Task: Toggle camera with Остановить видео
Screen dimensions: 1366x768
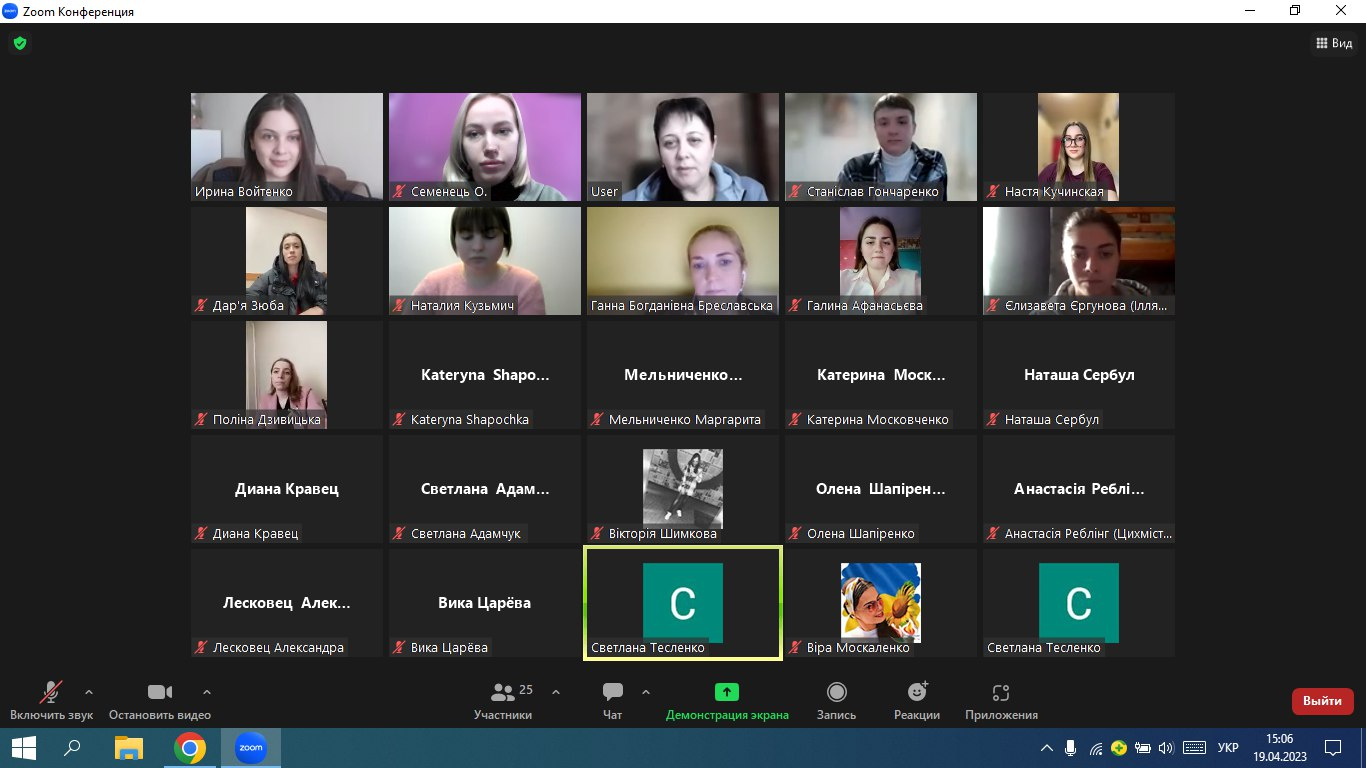Action: 159,693
